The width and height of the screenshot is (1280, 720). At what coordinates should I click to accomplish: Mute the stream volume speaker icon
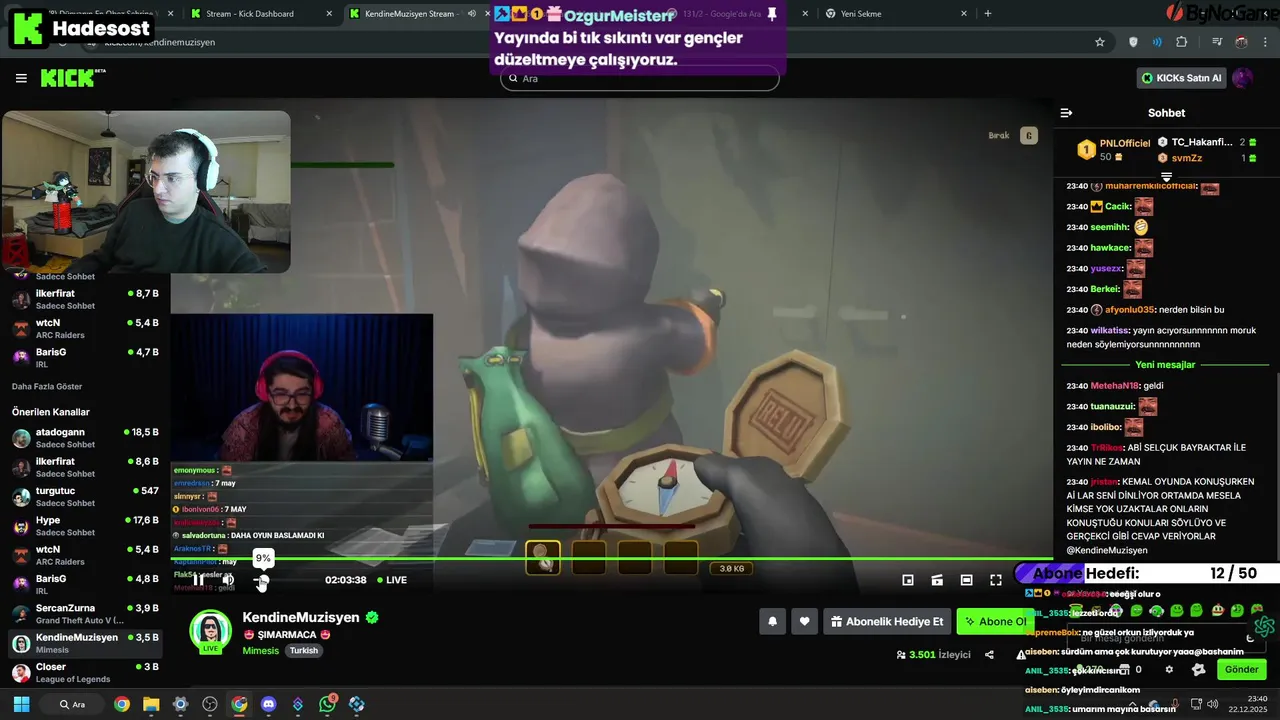[228, 580]
